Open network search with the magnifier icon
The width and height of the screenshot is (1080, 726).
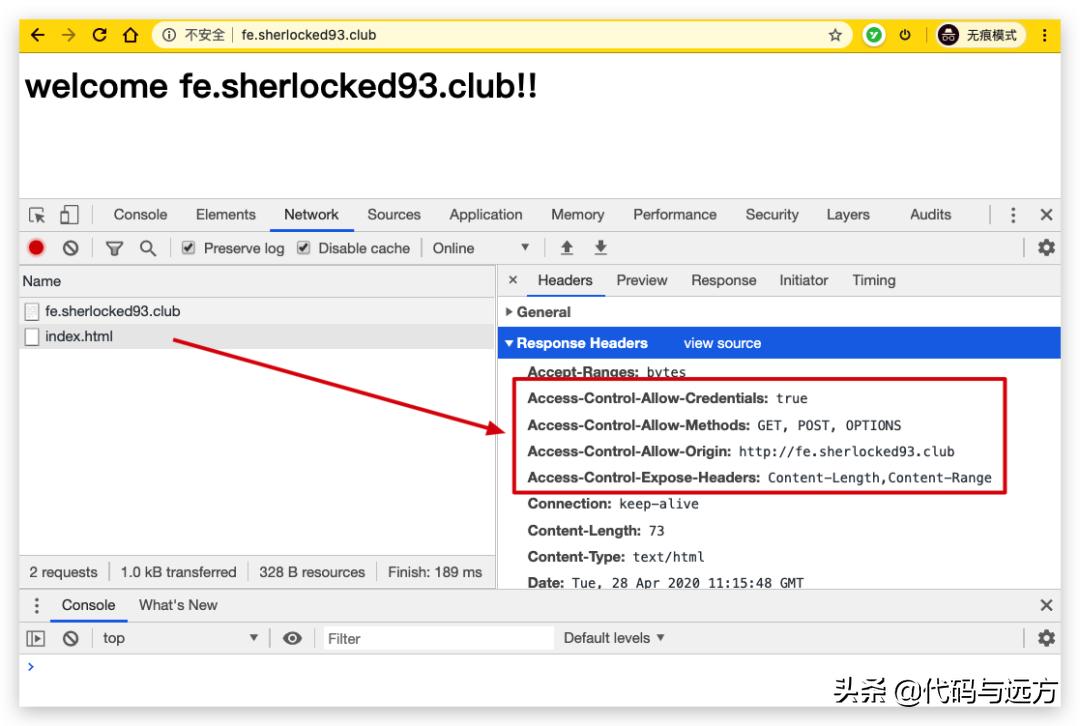coord(147,248)
